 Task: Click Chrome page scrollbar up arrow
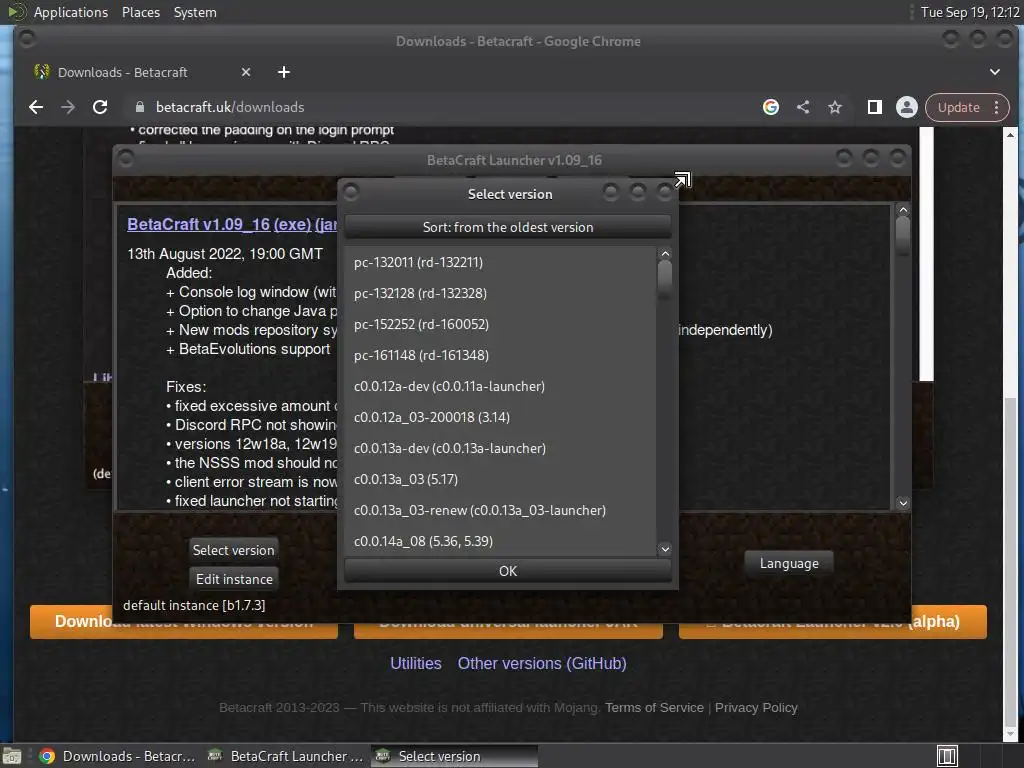(1010, 135)
